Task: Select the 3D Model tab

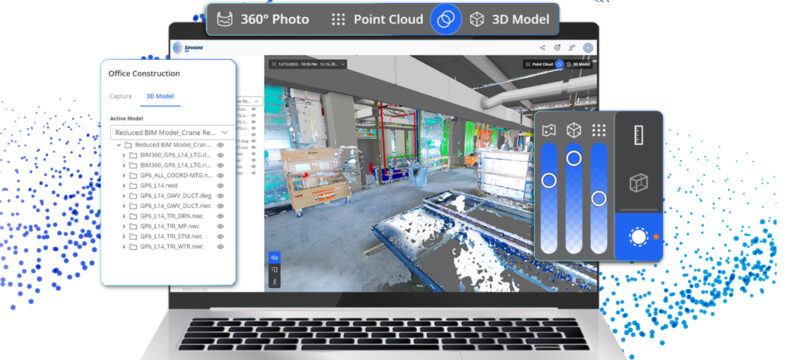Action: (x=160, y=96)
